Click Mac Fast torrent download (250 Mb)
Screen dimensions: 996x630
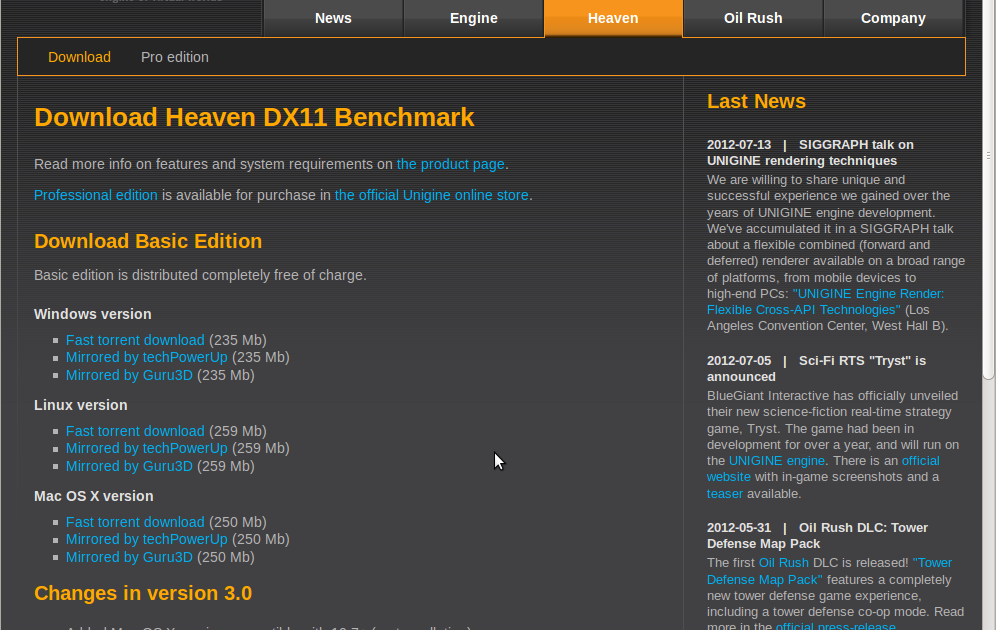pyautogui.click(x=135, y=522)
